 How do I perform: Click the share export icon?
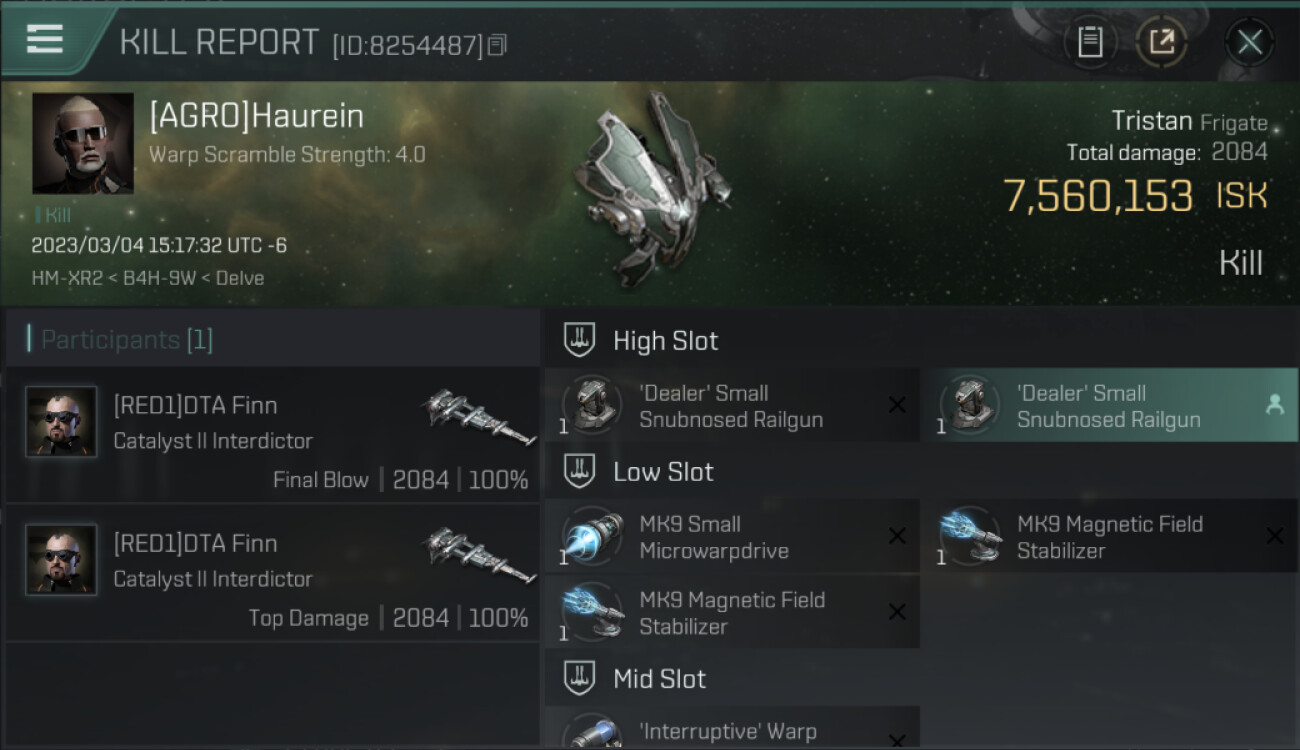point(1161,42)
